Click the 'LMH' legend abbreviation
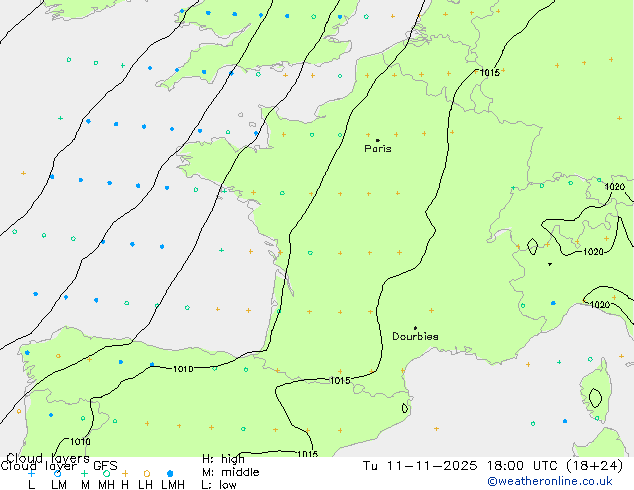The image size is (634, 490). click(x=173, y=485)
